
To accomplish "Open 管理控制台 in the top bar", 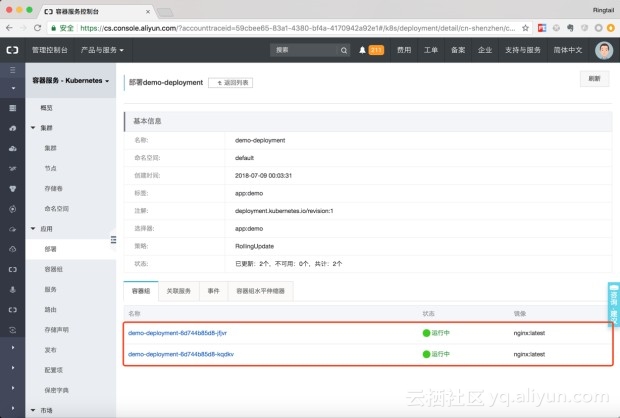I will coord(49,50).
